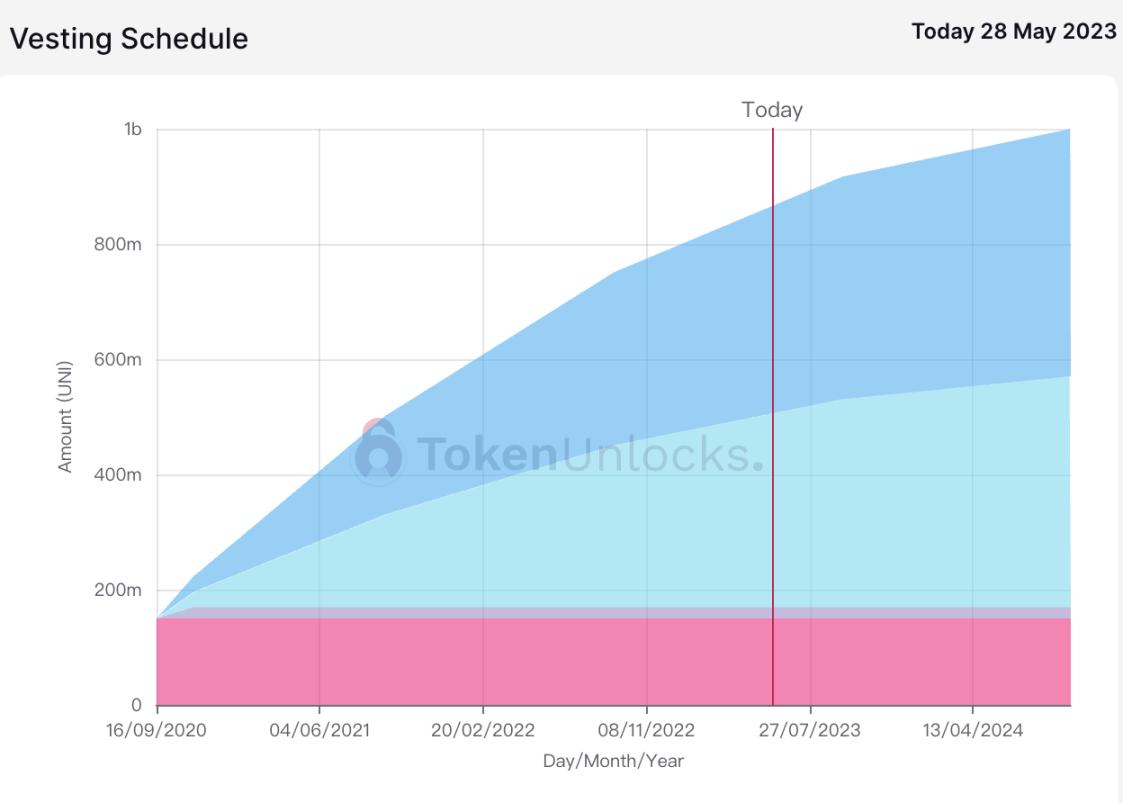Click the 13/04/2024 x-axis date label
This screenshot has width=1123, height=803.
(973, 730)
